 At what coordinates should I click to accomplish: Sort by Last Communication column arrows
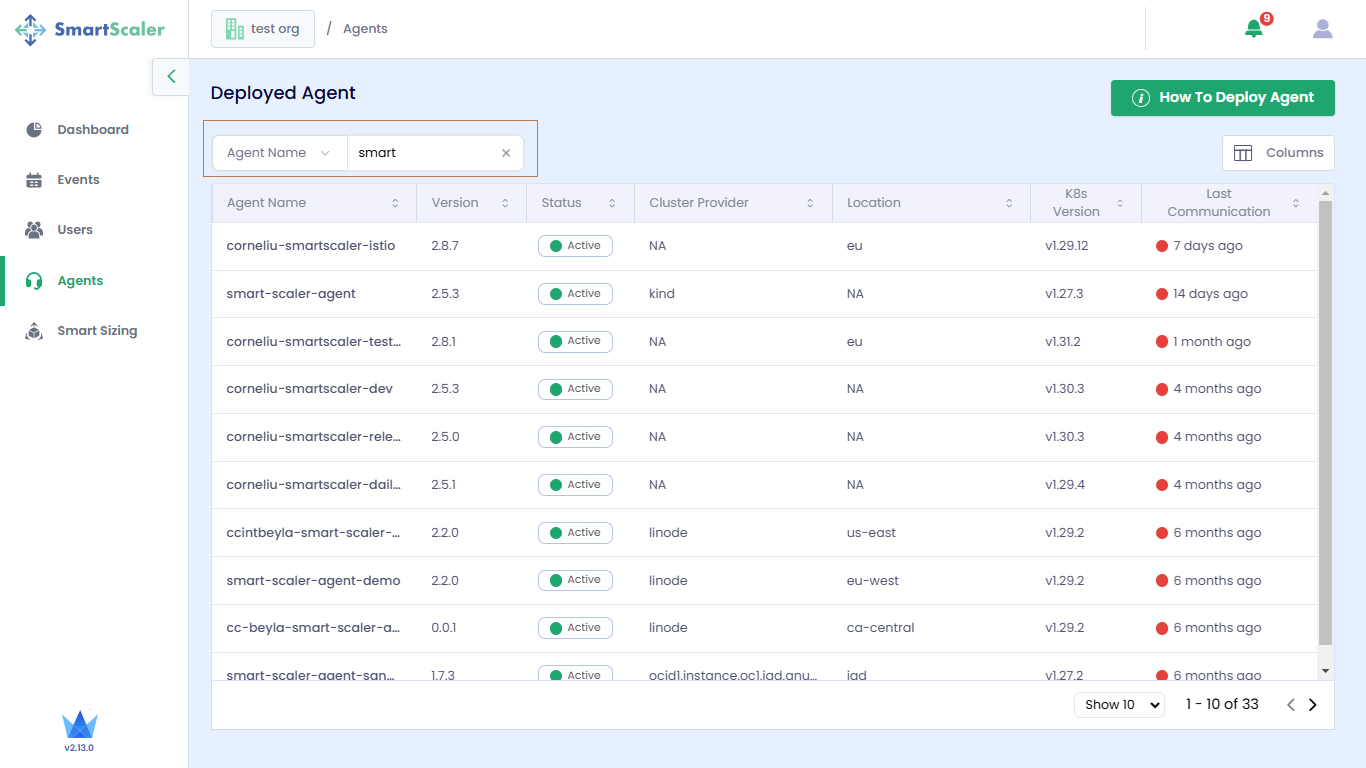[x=1296, y=203]
